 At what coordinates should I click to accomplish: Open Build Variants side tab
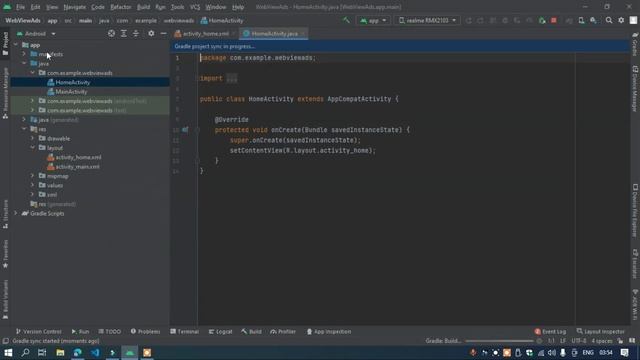click(5, 299)
